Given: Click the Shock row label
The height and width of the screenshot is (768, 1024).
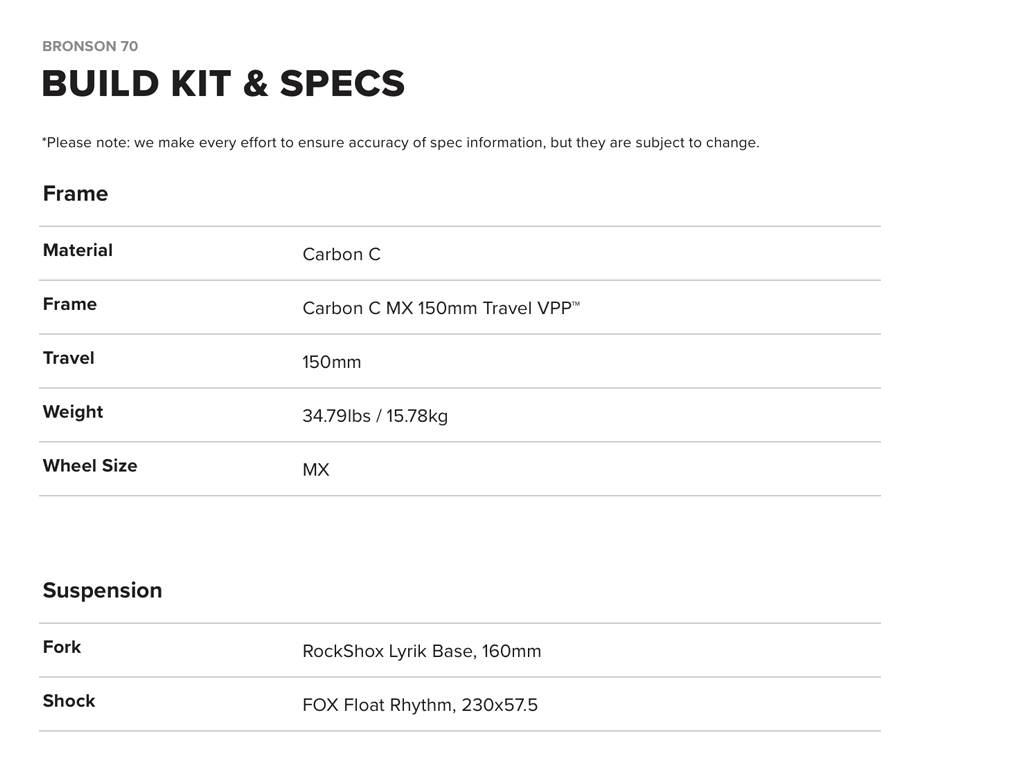Looking at the screenshot, I should [68, 701].
